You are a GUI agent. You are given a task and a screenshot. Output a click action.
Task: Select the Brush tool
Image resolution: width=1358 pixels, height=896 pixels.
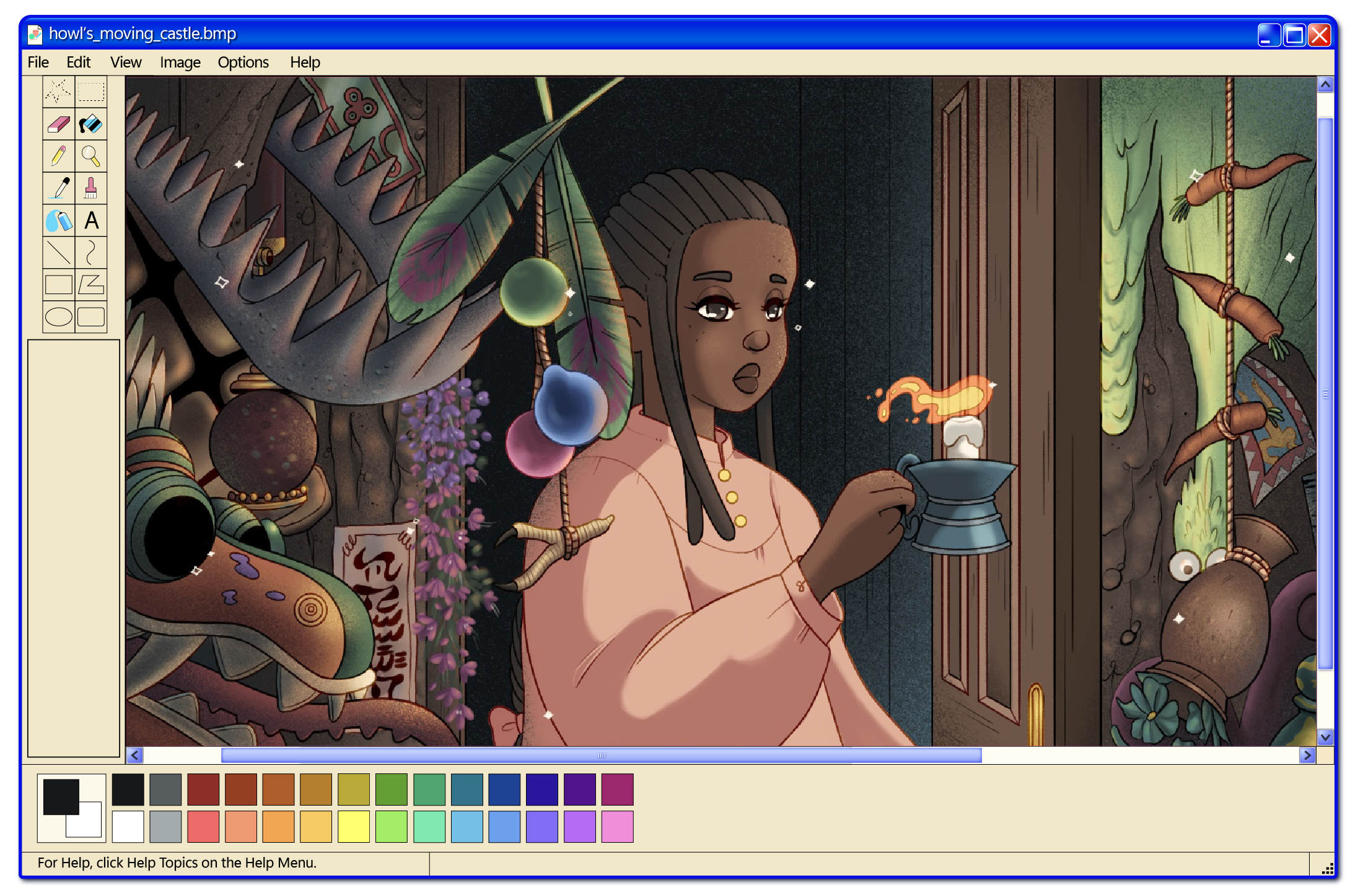pyautogui.click(x=91, y=188)
